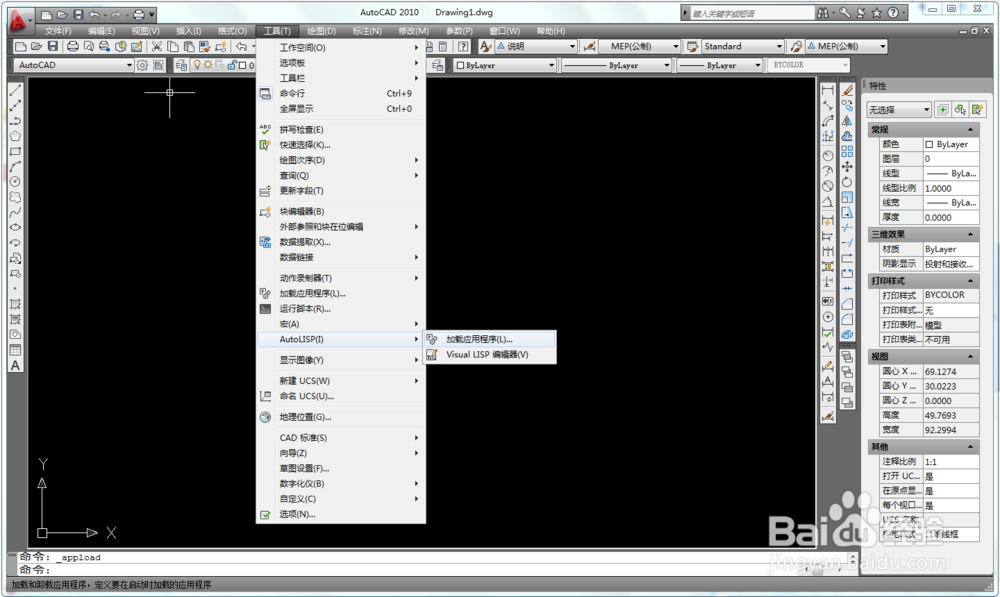1000x597 pixels.
Task: Choose 加载应用程序(L)... in AutoLISP submenu
Action: pyautogui.click(x=490, y=339)
